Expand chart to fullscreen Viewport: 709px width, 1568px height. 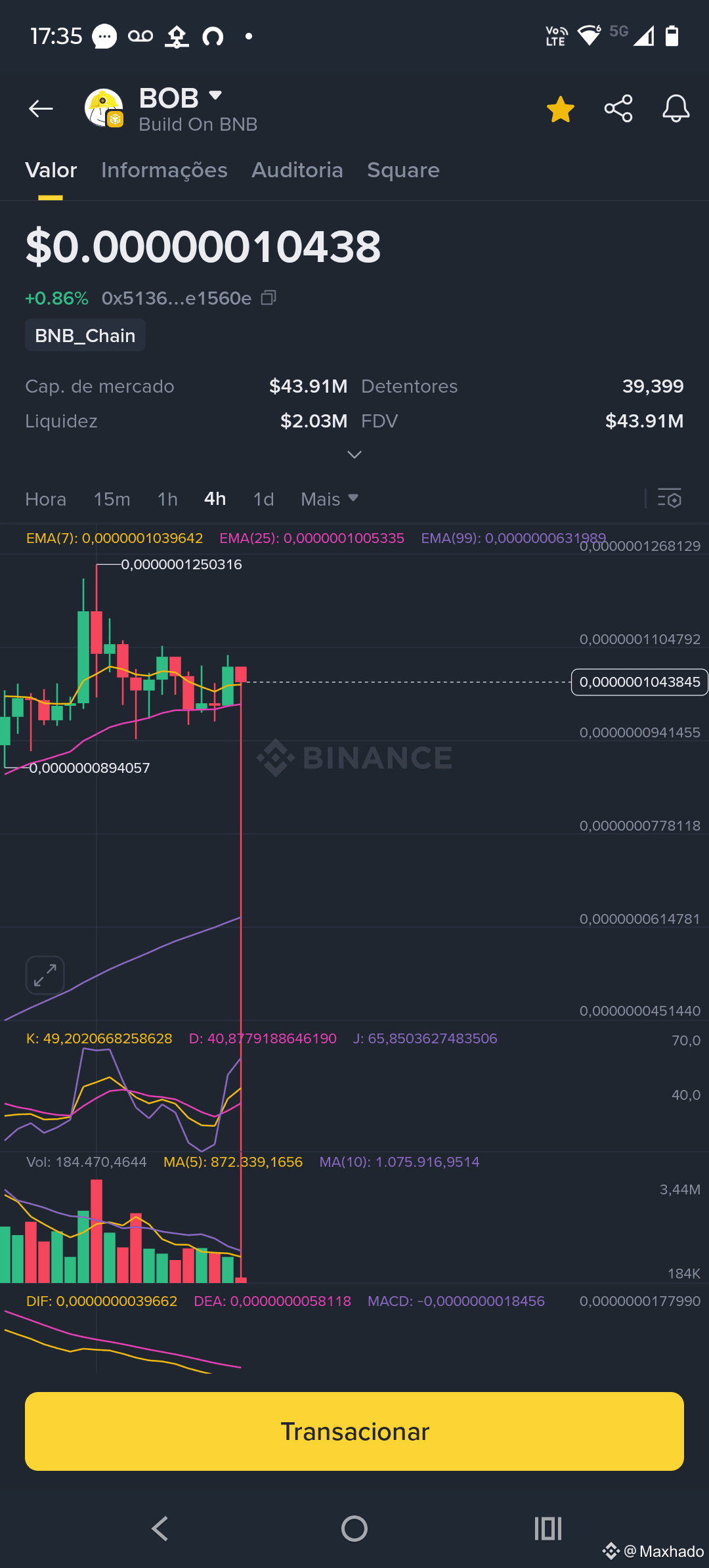click(x=45, y=975)
